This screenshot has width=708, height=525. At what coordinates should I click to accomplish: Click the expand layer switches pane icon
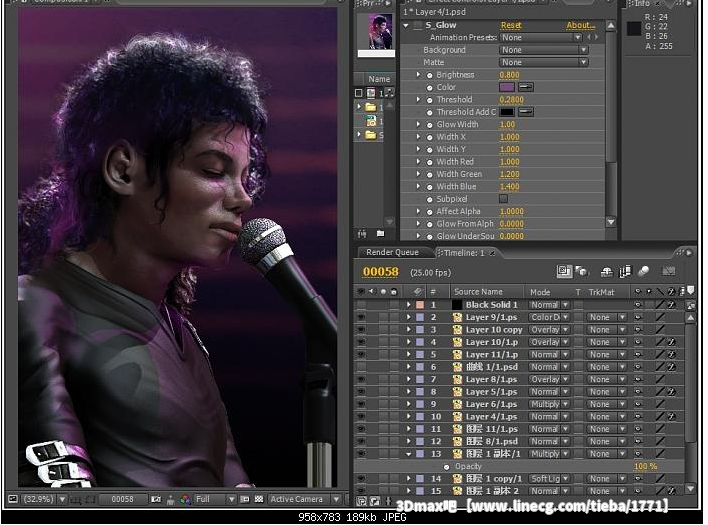coord(362,501)
